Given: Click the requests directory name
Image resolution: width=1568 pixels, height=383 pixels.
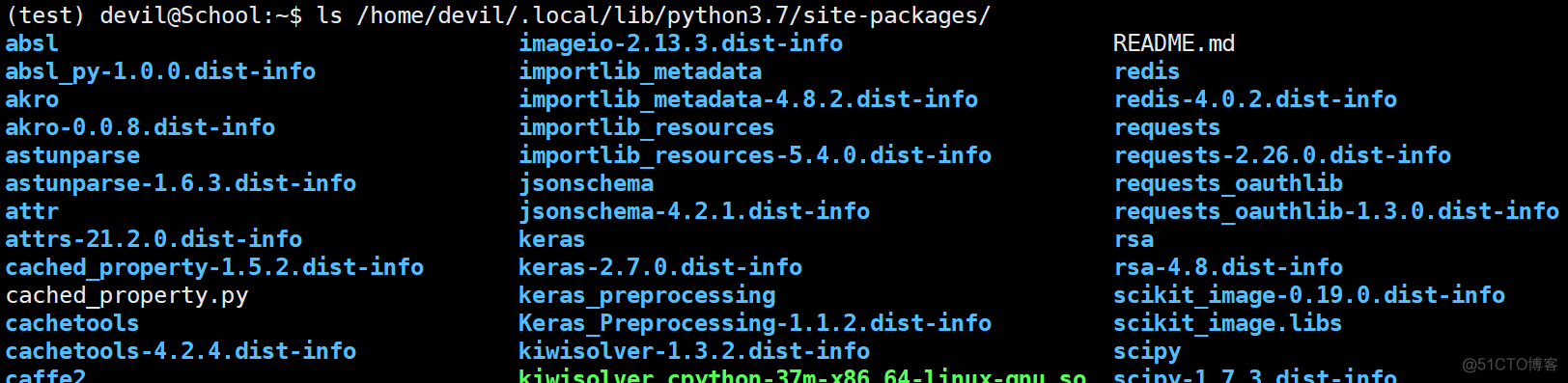Looking at the screenshot, I should pos(1167,127).
